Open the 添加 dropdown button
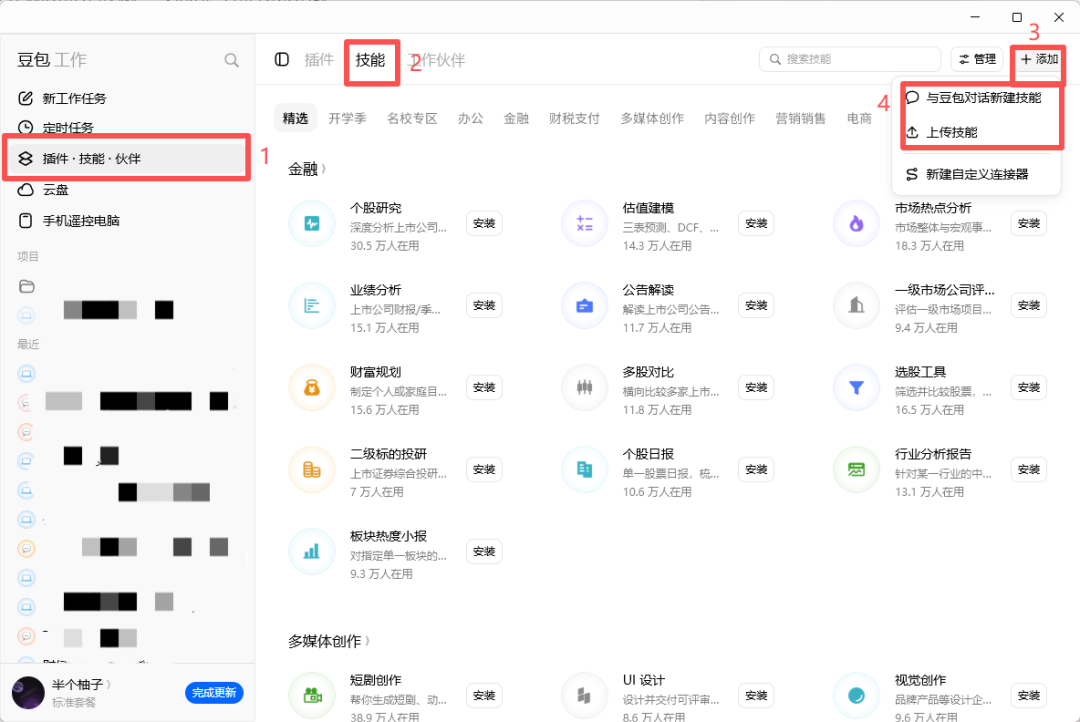Viewport: 1080px width, 722px height. (x=1039, y=59)
